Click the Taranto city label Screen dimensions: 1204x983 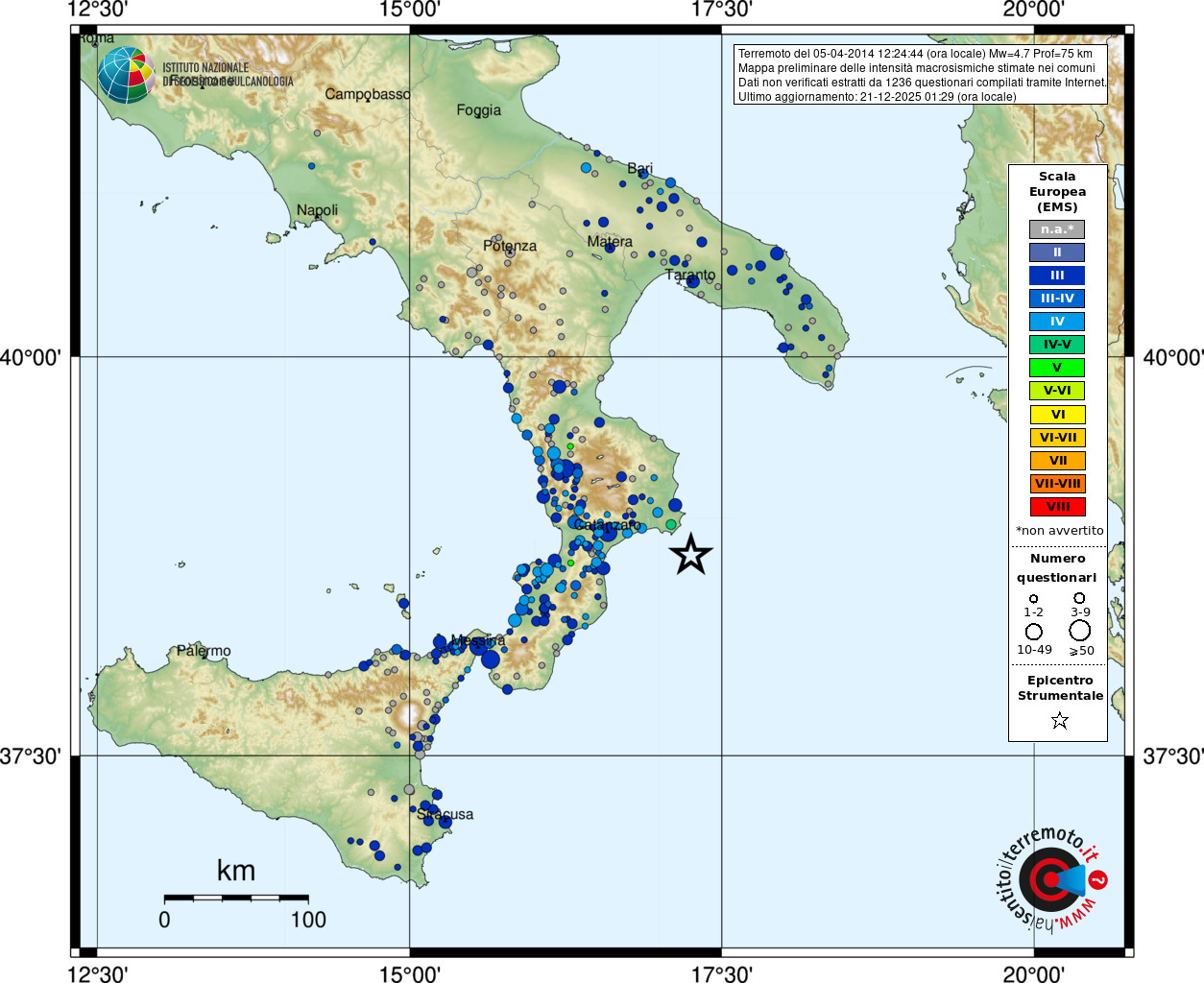[x=690, y=275]
